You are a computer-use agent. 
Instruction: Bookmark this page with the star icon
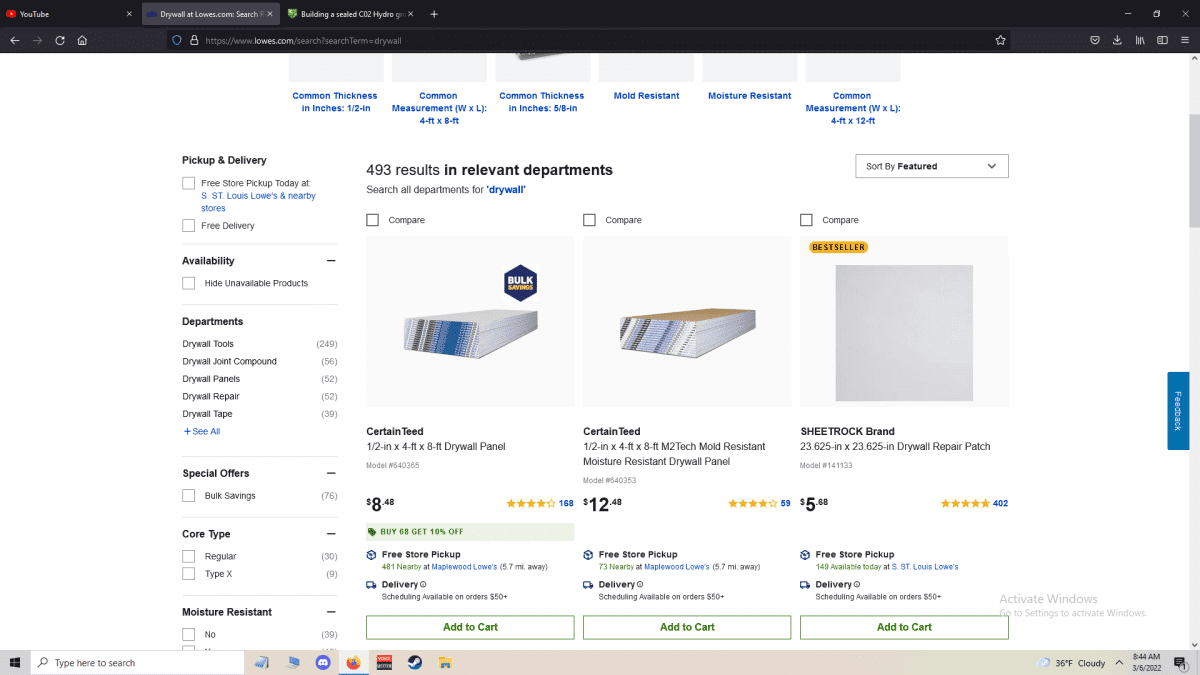point(1000,40)
